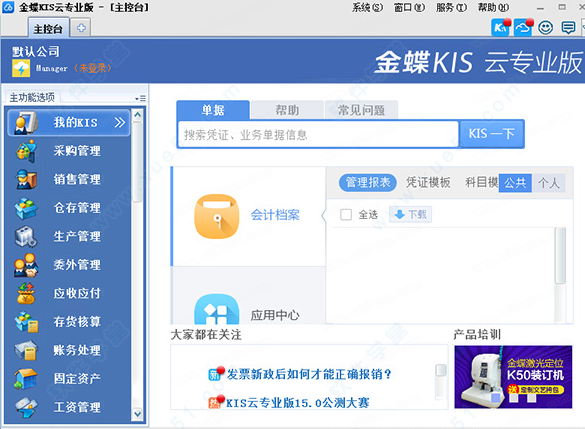This screenshot has width=585, height=429.
Task: Select the 管理报表 tab
Action: coord(367,183)
